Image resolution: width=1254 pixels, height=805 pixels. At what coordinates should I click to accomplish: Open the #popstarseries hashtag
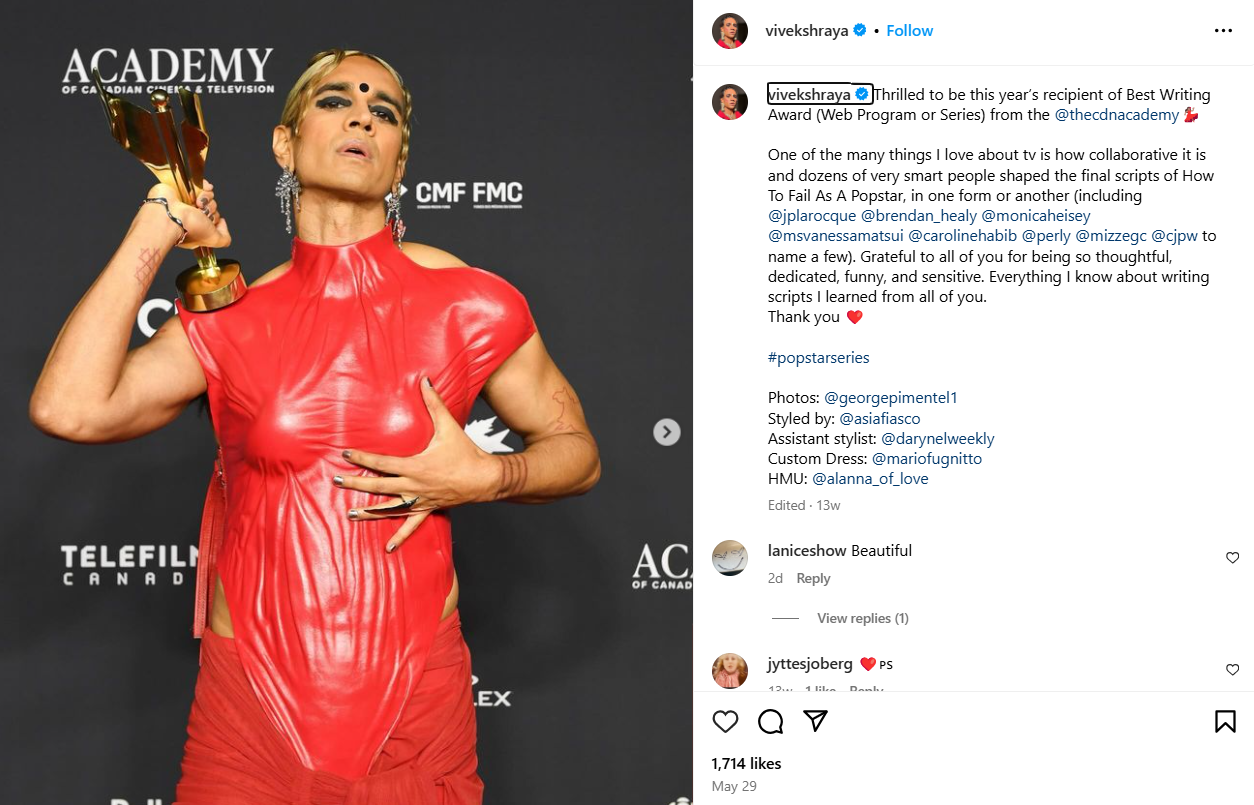(818, 357)
